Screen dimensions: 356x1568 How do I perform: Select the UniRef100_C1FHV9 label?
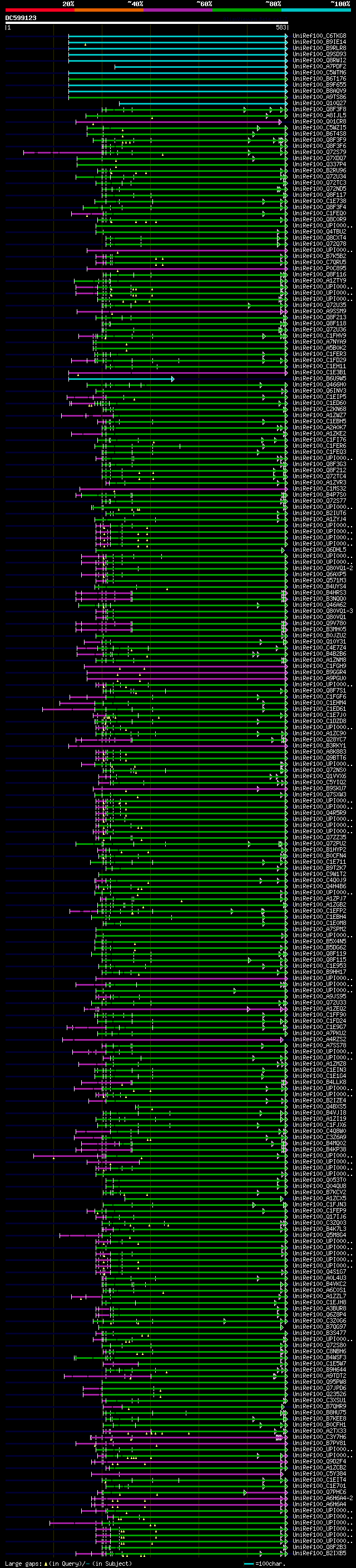[319, 335]
